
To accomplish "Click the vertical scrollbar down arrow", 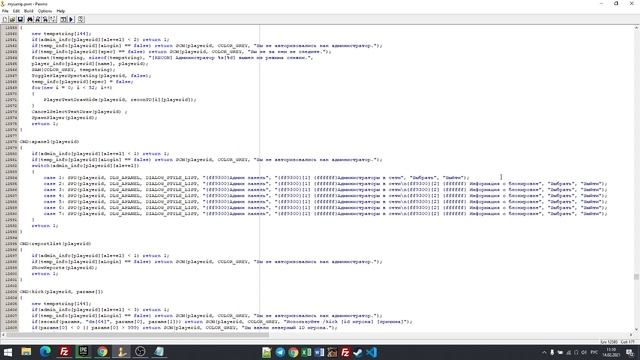I will tap(636, 329).
